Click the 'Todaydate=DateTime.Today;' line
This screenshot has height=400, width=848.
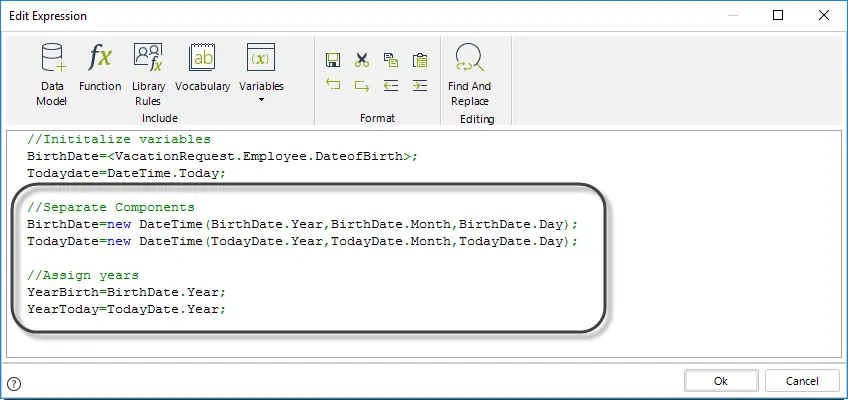point(126,174)
